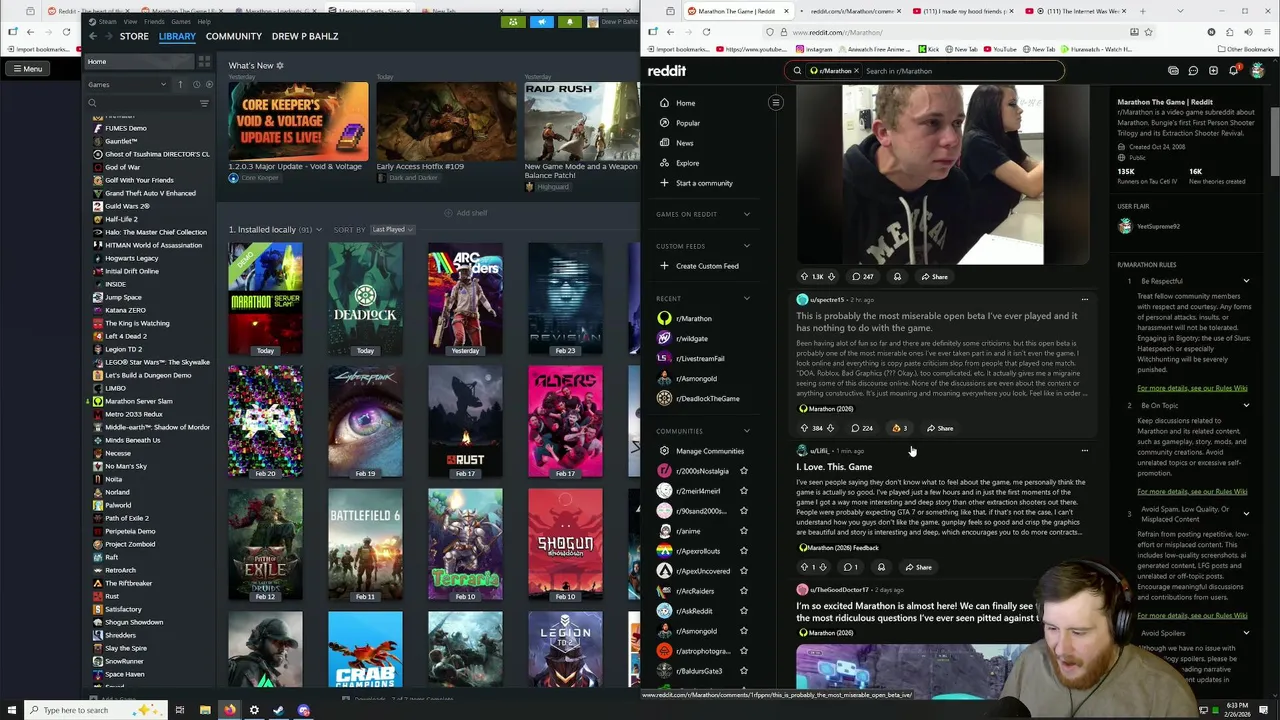Screen dimensions: 1280x720
Task: Collapse Be On Topic rule
Action: (1246, 405)
